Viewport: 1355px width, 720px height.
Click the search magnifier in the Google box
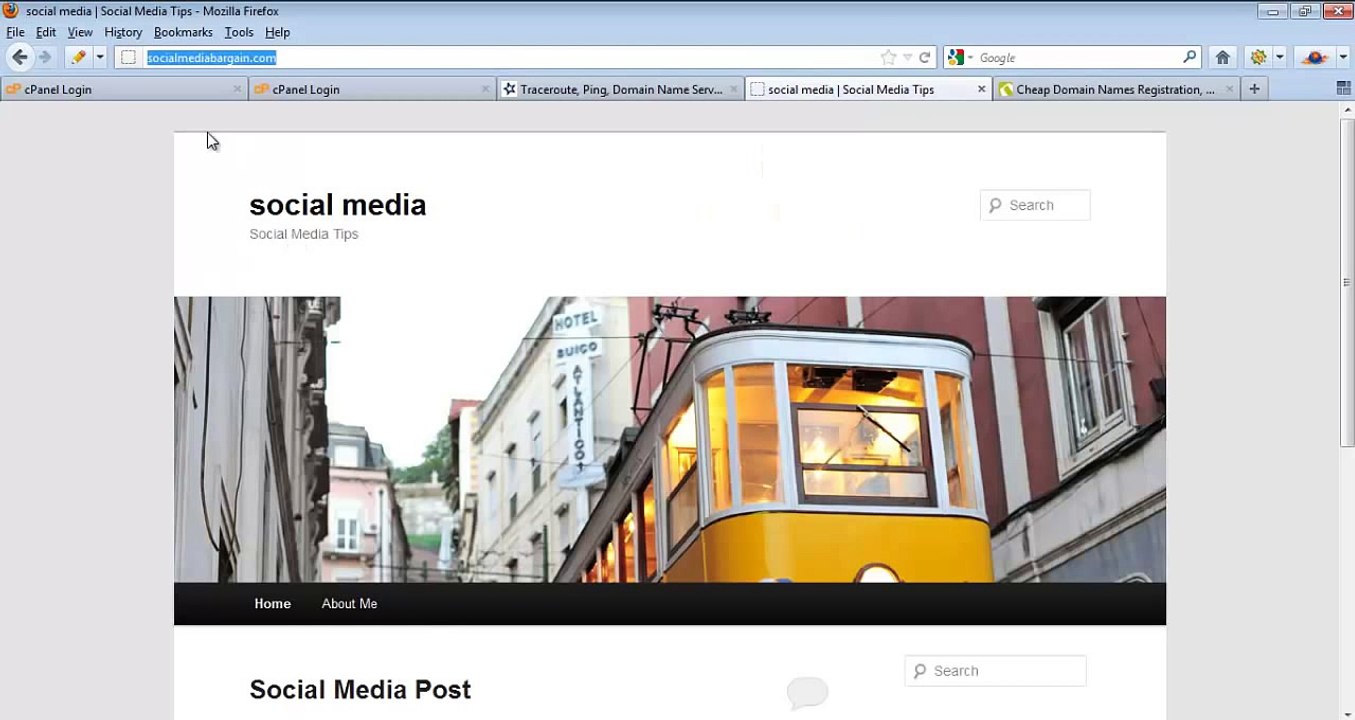[1190, 57]
